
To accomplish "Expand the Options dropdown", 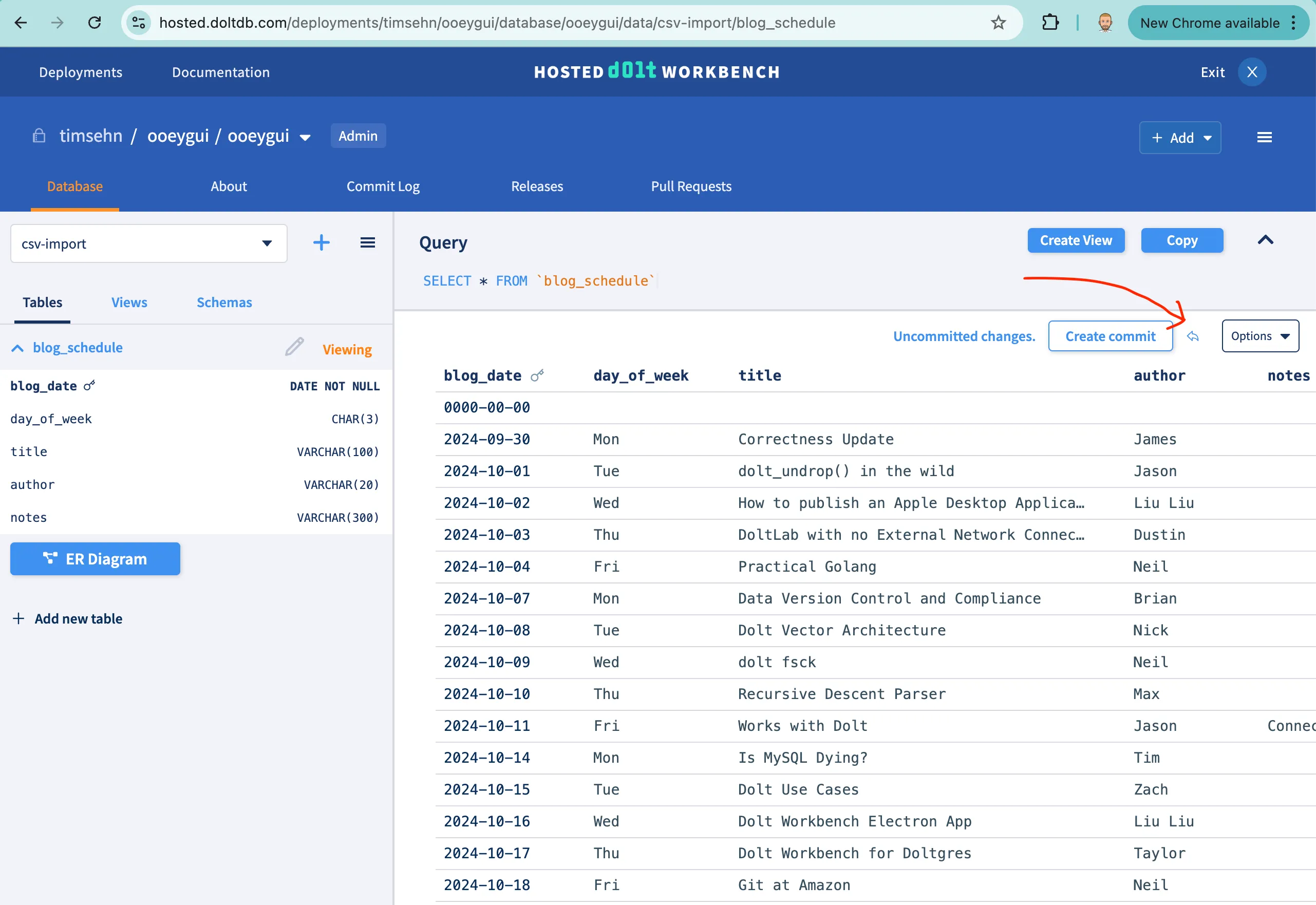I will tap(1260, 336).
